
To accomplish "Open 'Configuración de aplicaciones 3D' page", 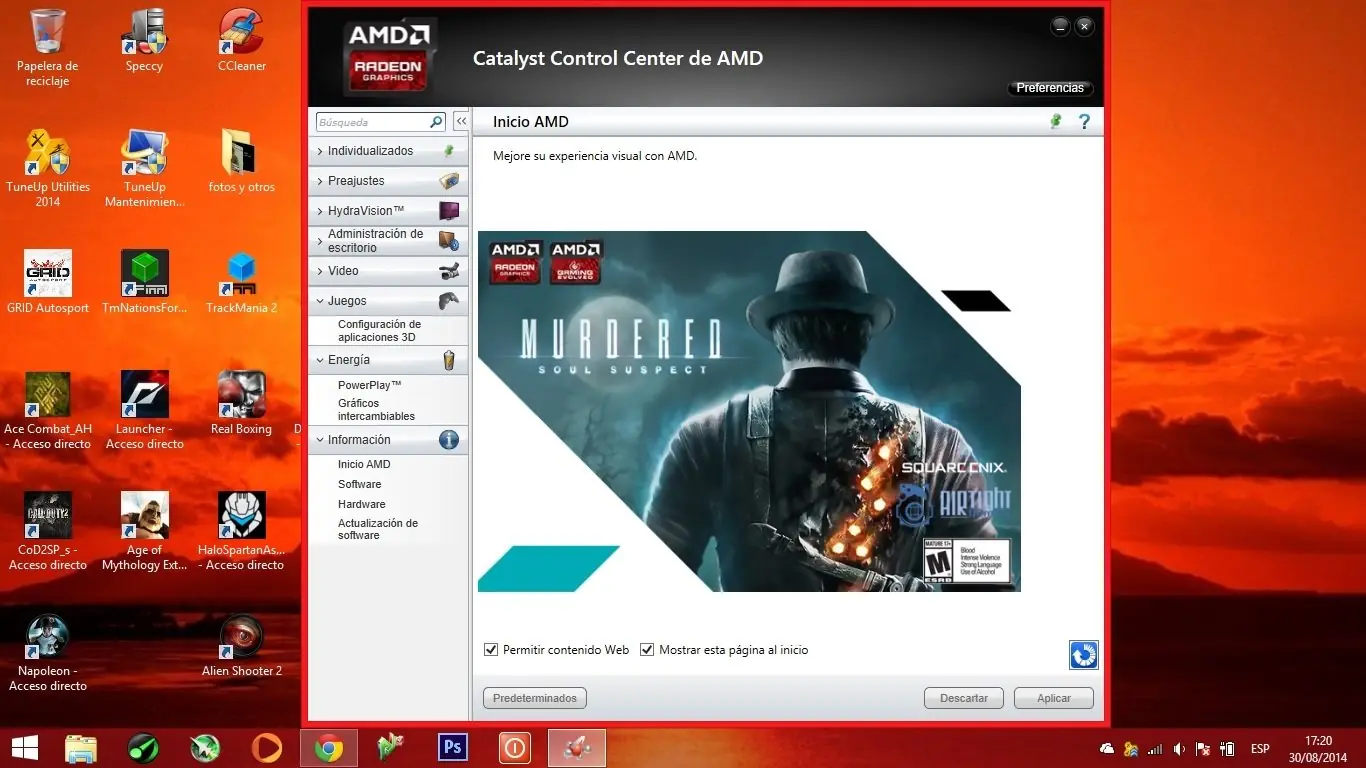I will [379, 331].
